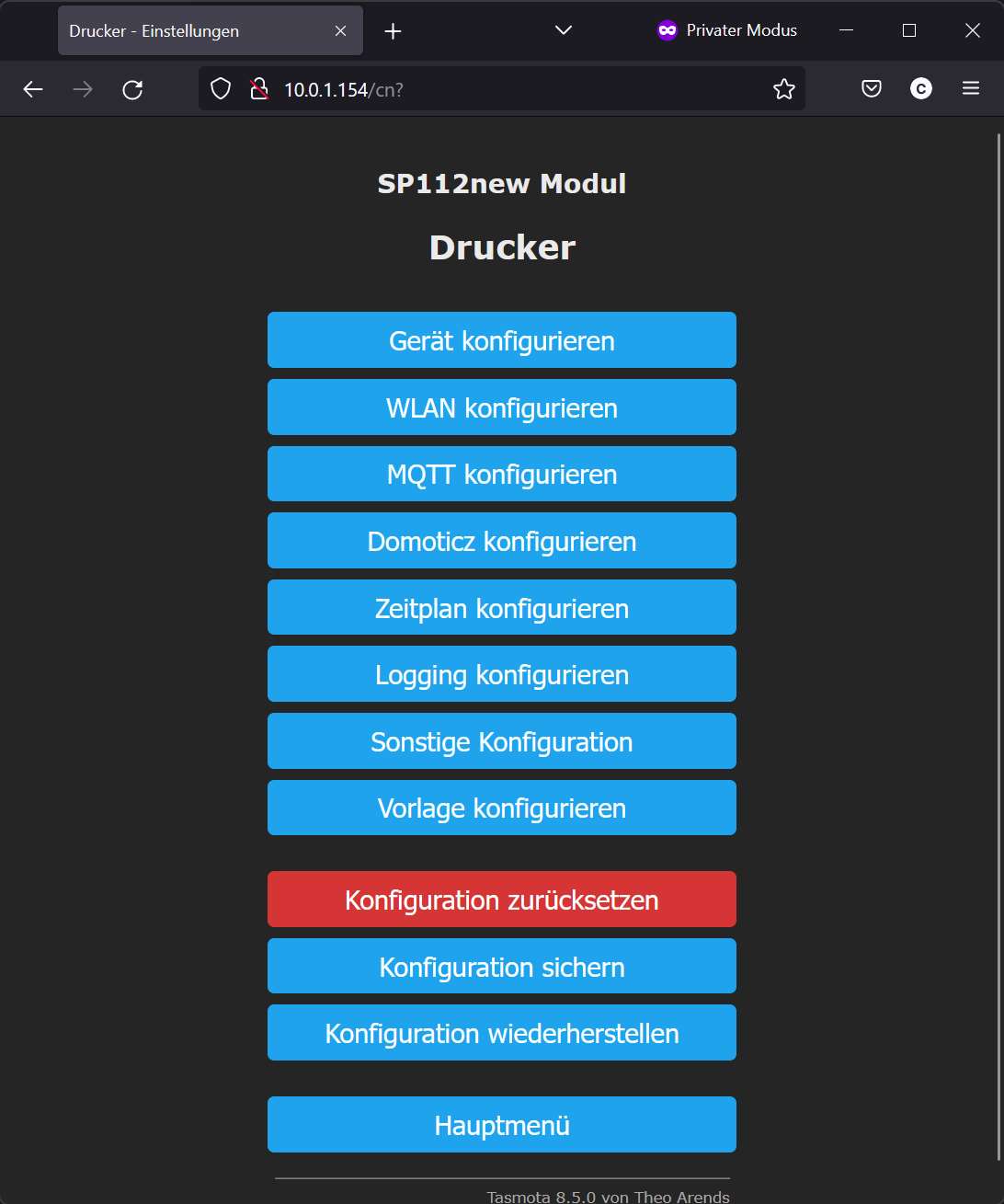The height and width of the screenshot is (1204, 1004).
Task: Open the shield tracking protection icon
Action: (x=220, y=89)
